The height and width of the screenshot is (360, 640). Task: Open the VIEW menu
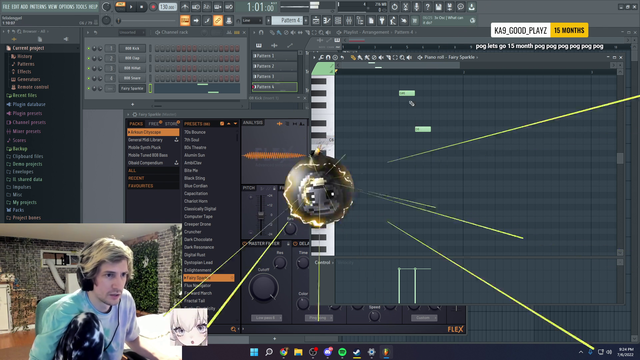coord(53,7)
